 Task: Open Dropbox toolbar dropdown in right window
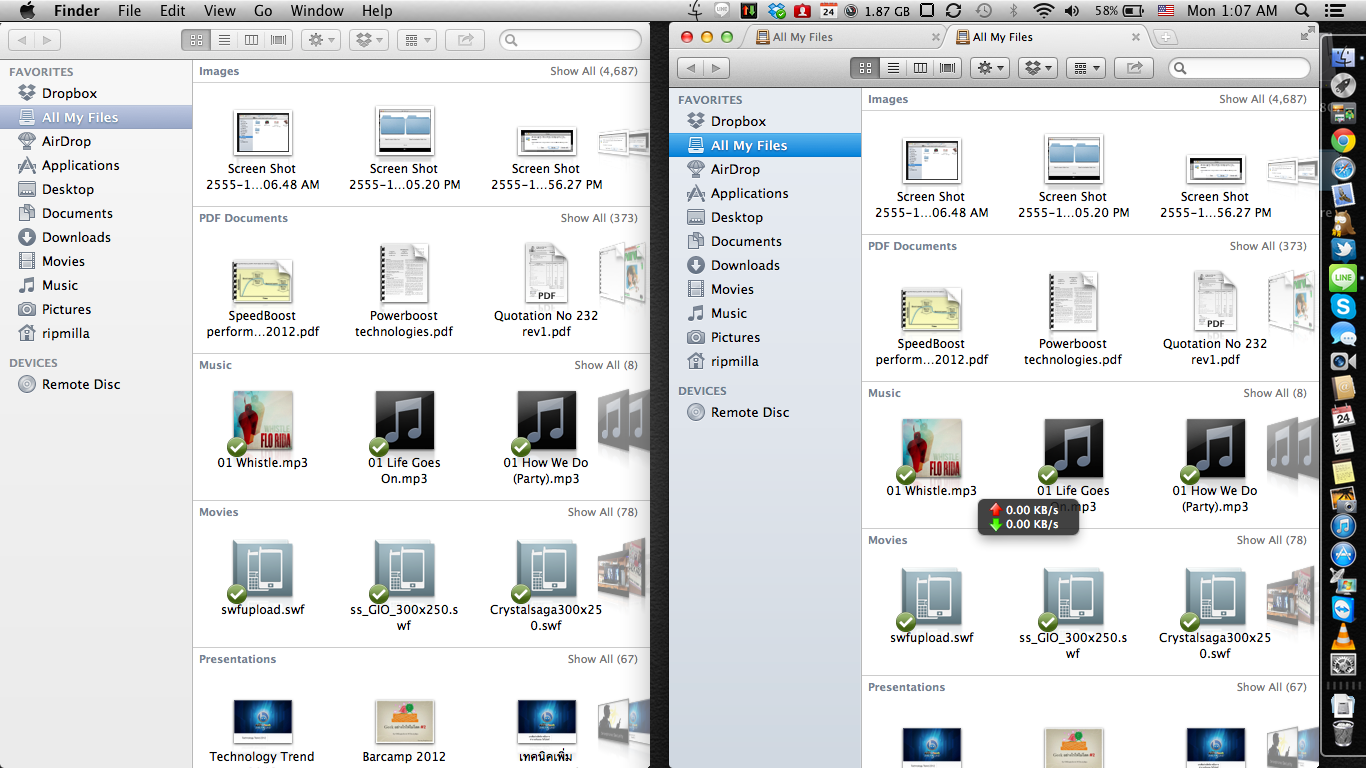[1038, 68]
